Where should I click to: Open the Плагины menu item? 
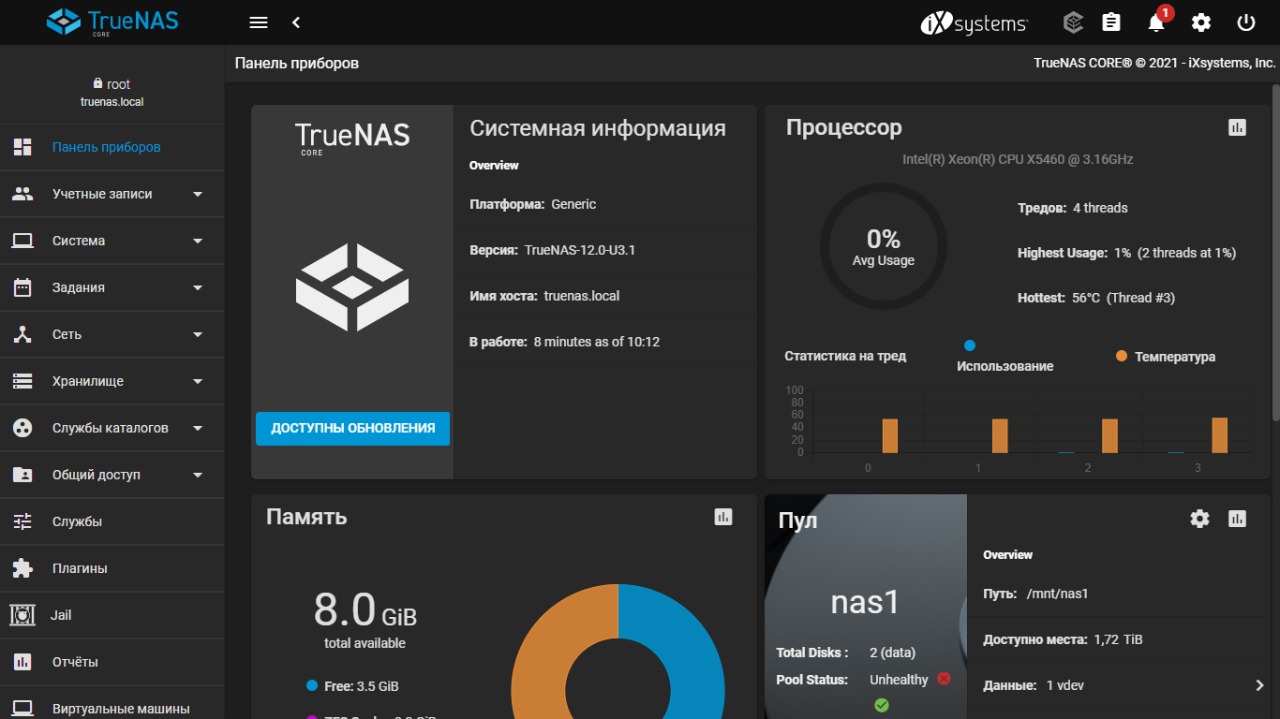112,568
